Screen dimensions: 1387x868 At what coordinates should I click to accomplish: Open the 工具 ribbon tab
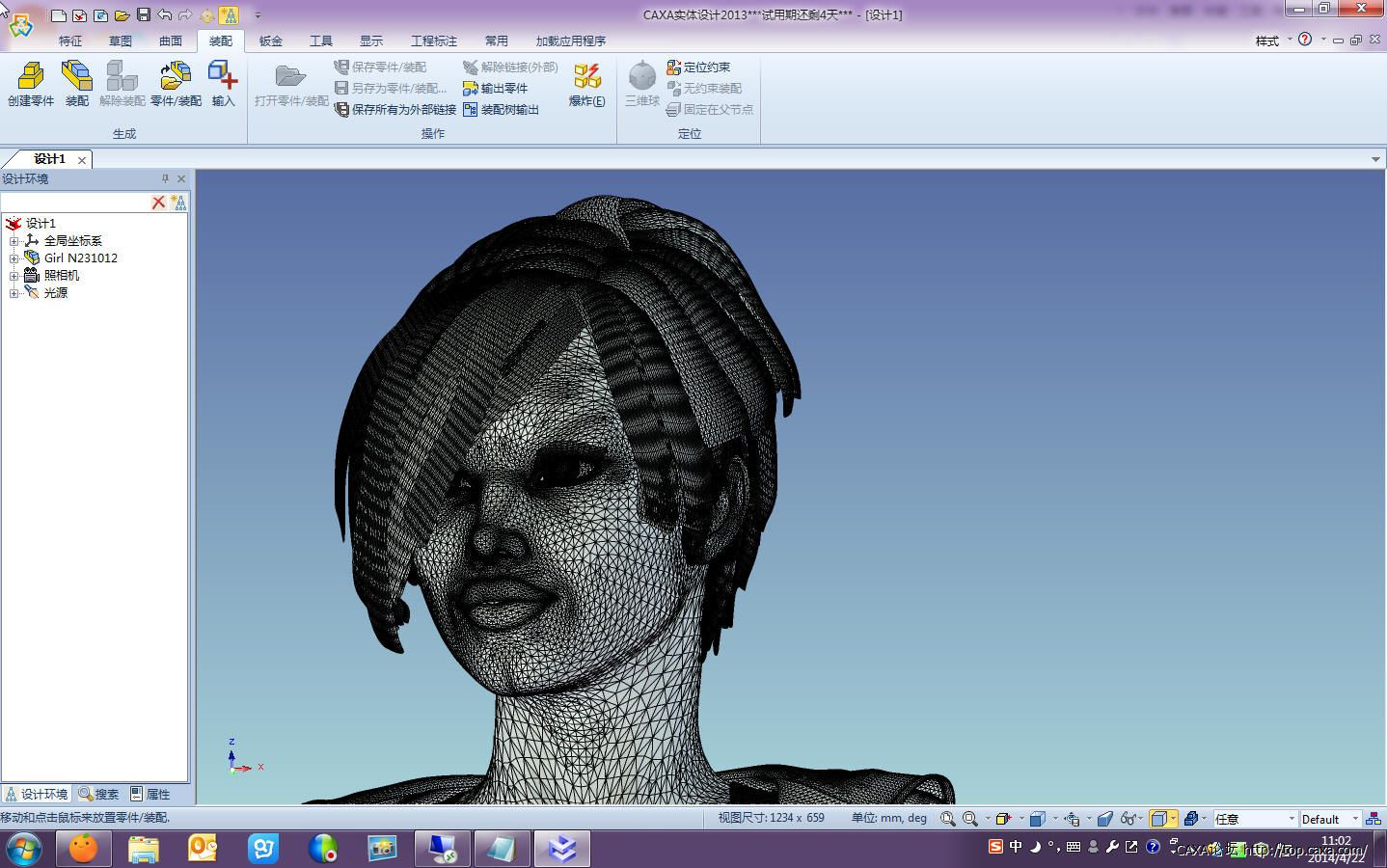321,41
